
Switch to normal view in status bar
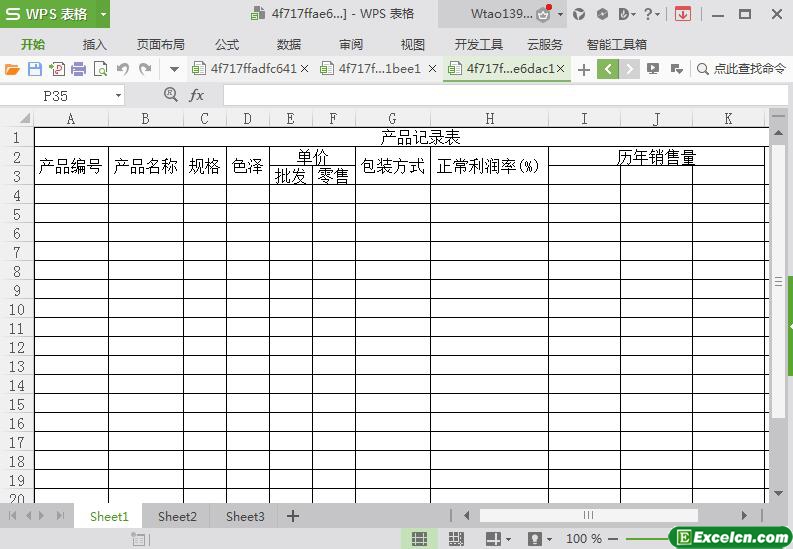[419, 539]
